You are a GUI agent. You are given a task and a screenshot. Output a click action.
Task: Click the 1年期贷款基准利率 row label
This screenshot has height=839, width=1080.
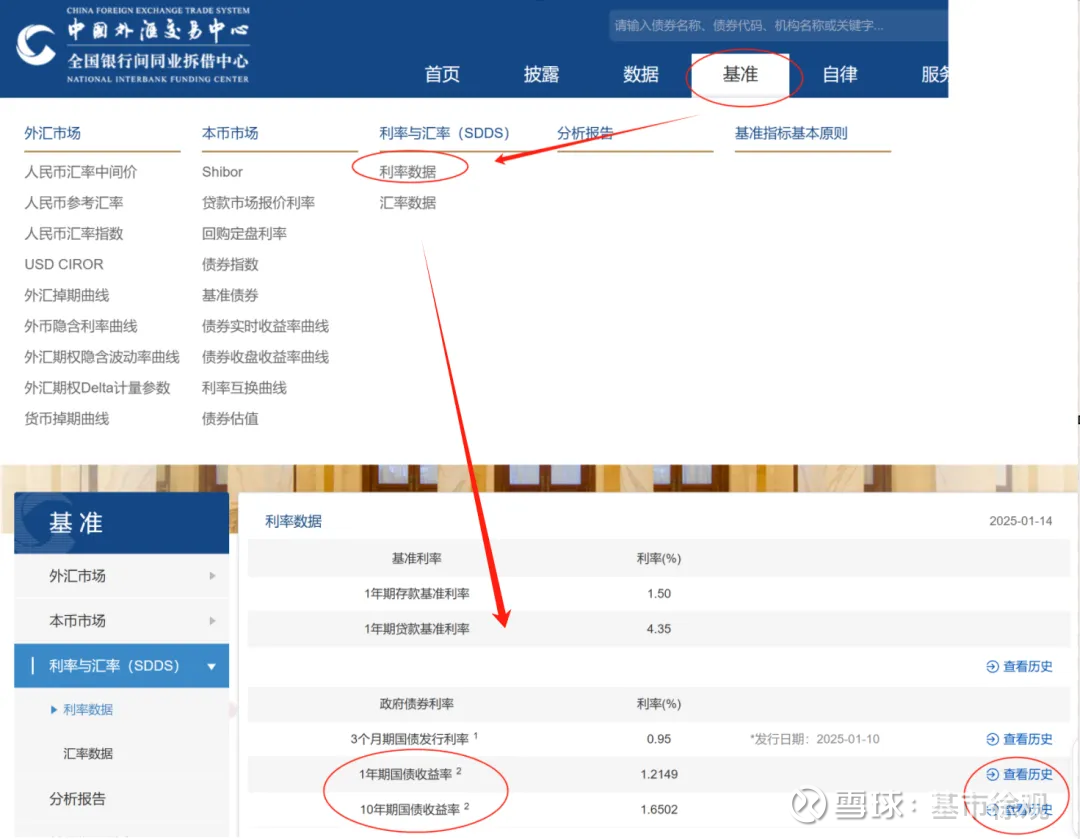pyautogui.click(x=417, y=629)
